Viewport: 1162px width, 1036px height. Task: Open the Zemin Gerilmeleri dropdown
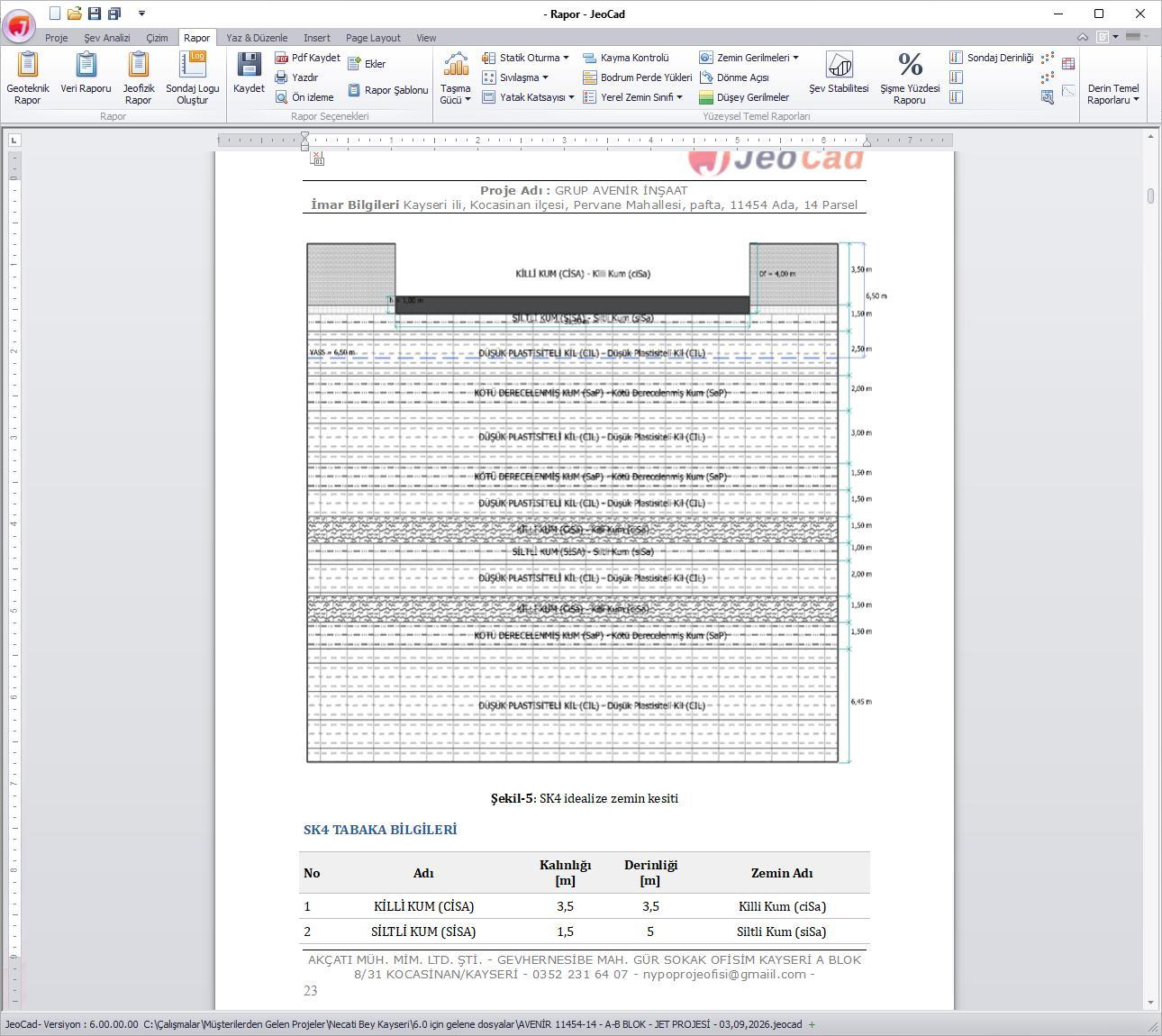coord(749,58)
